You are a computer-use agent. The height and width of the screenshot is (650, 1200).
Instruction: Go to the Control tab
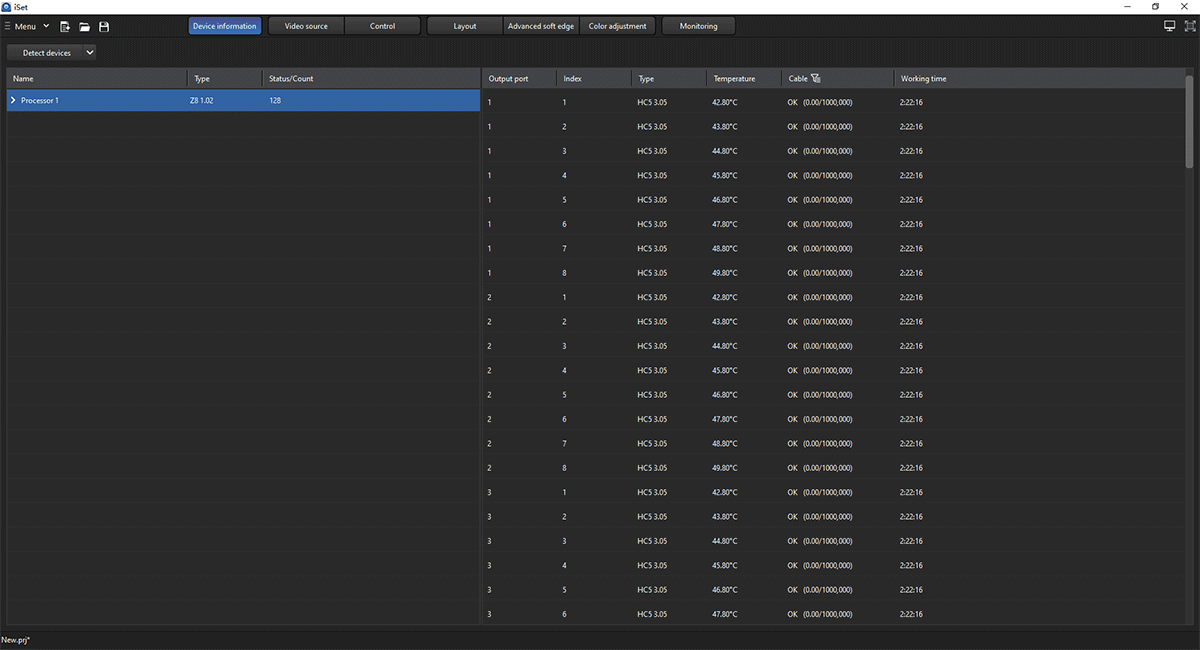382,26
